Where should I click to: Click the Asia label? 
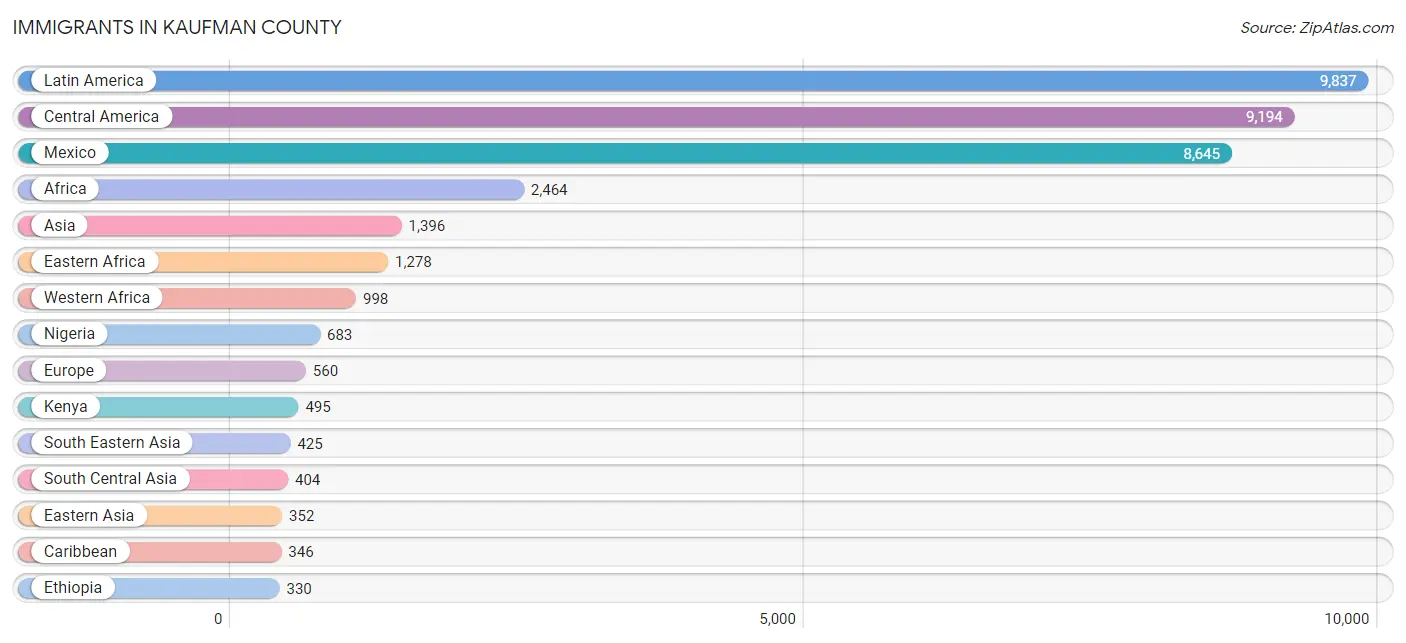click(x=60, y=226)
